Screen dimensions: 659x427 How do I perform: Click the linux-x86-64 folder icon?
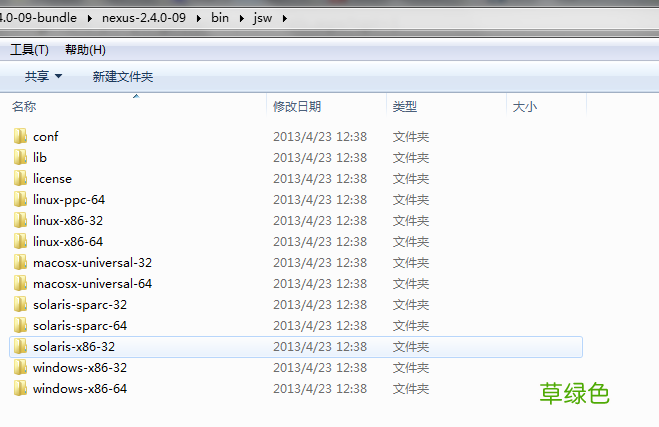20,241
